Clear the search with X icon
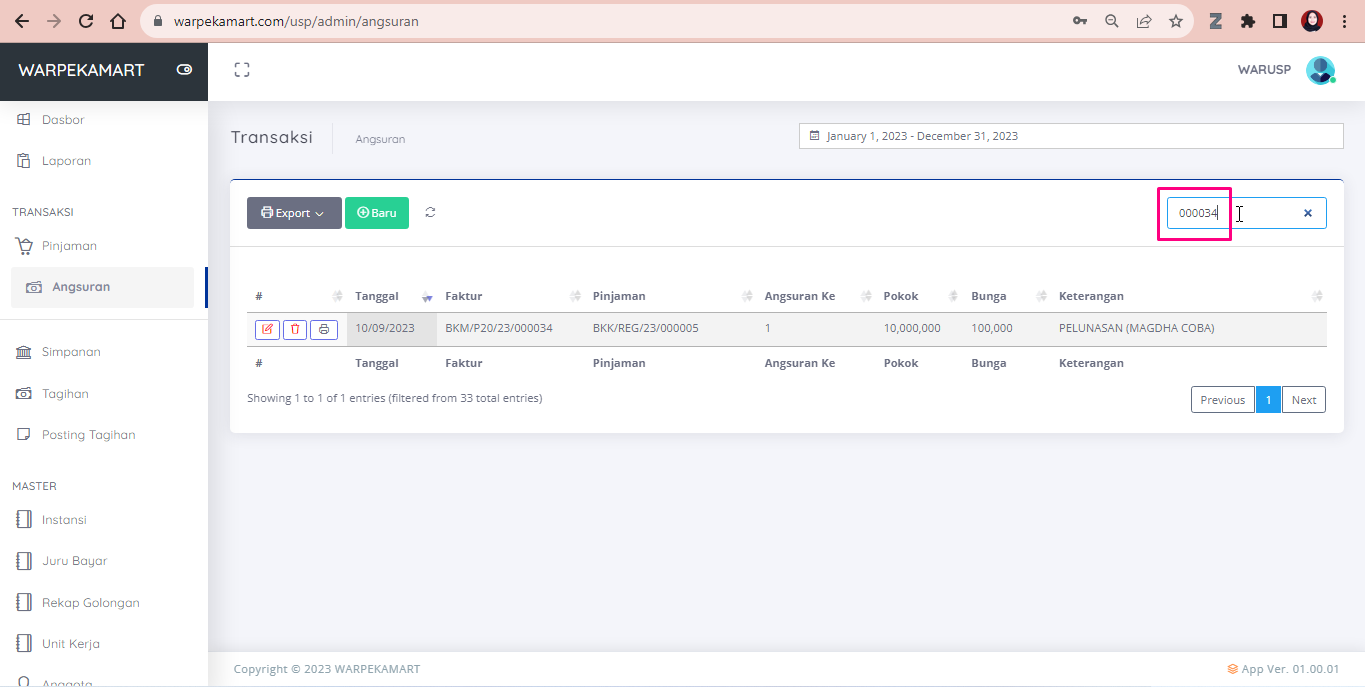Viewport: 1365px width, 687px height. [x=1307, y=213]
